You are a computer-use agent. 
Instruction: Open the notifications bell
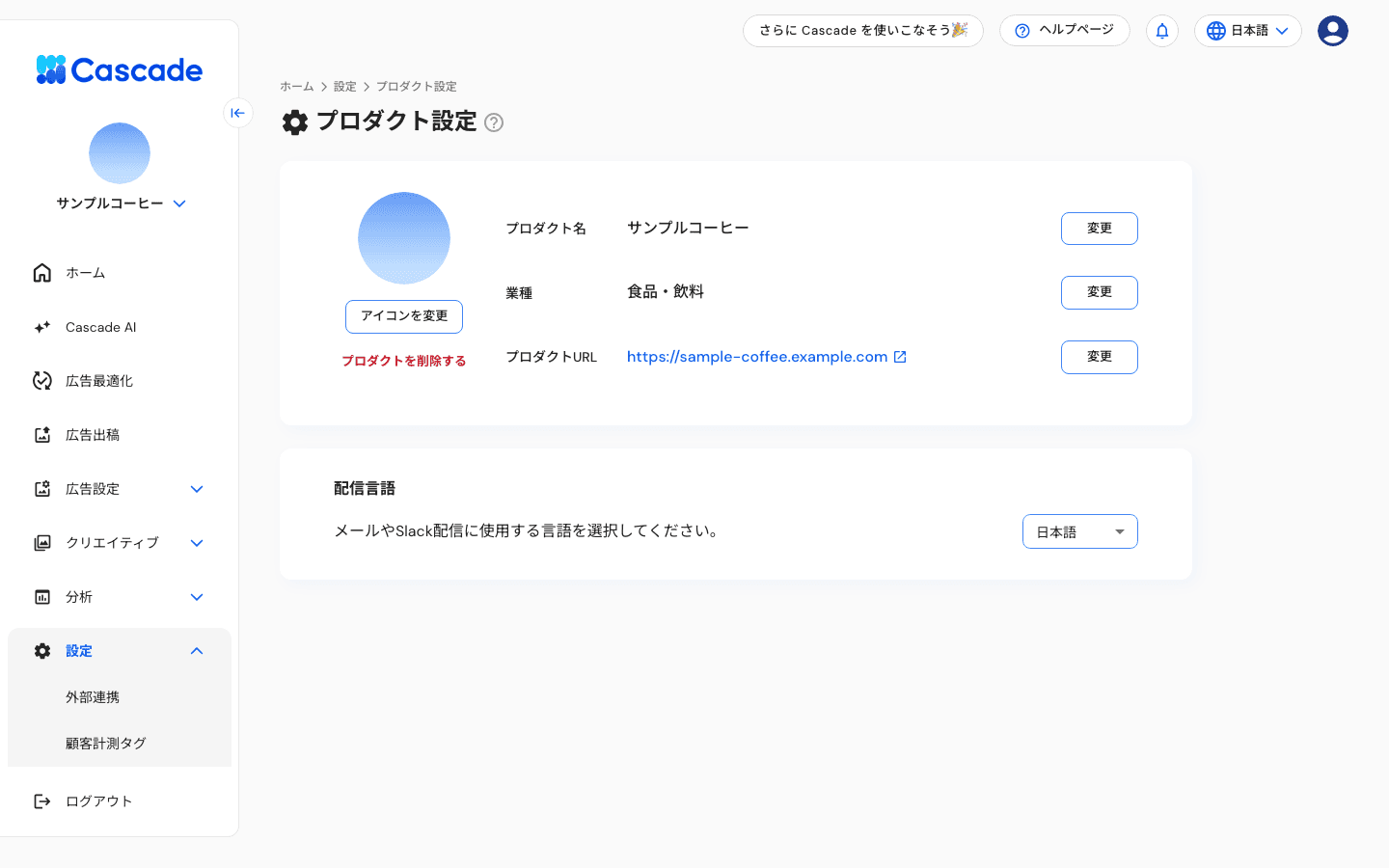[1162, 31]
